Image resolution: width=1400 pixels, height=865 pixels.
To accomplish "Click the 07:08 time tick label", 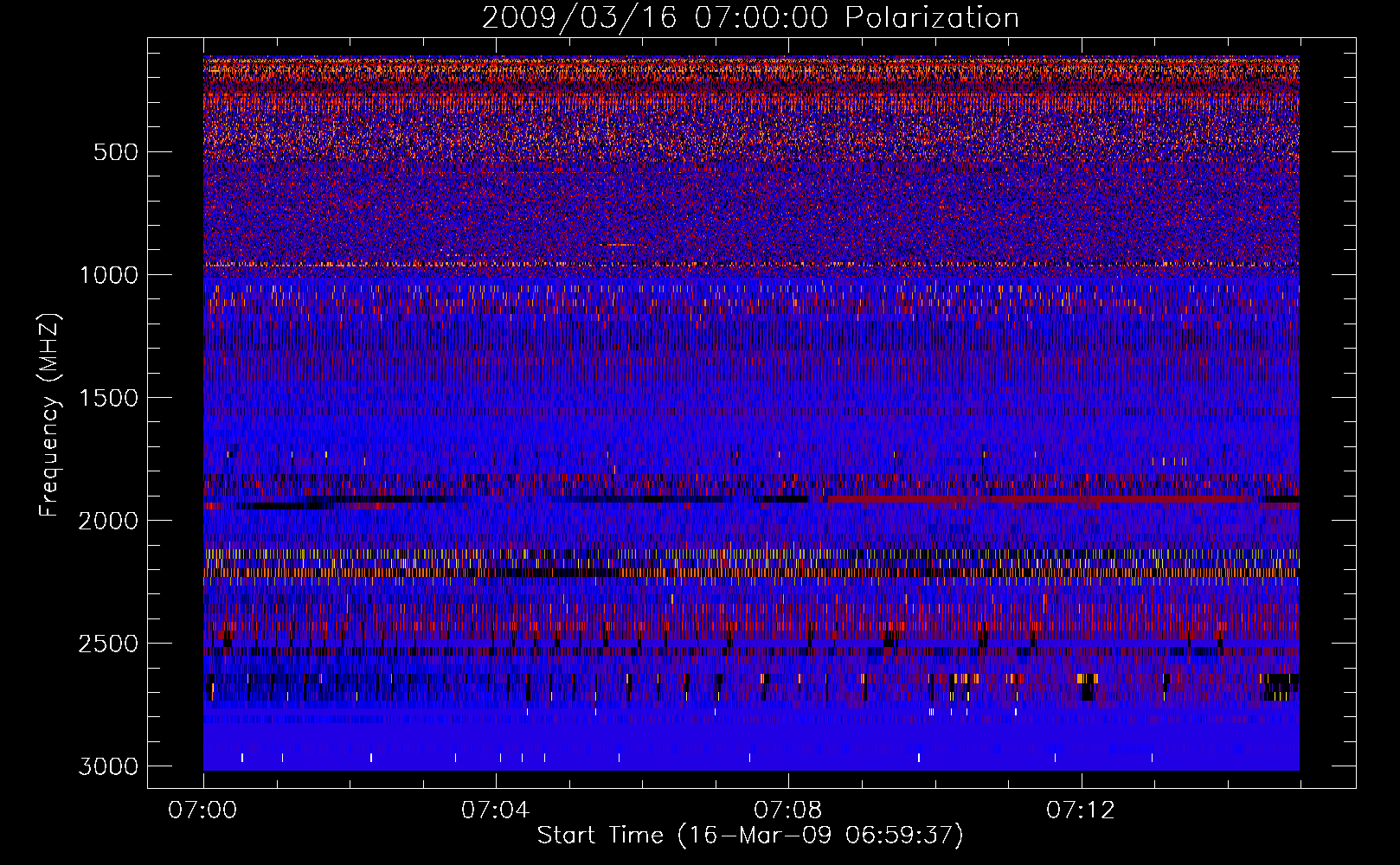I will point(787,811).
